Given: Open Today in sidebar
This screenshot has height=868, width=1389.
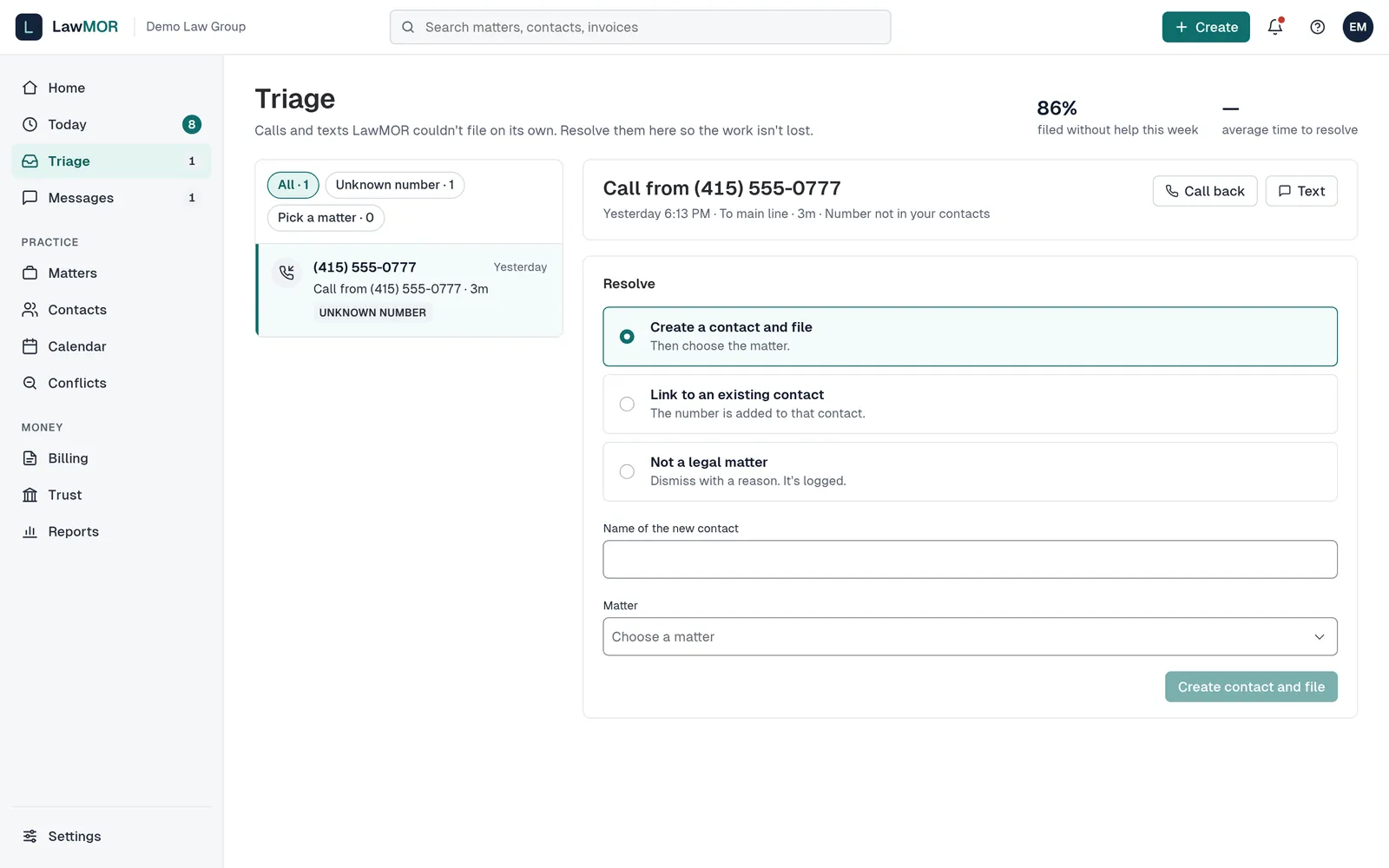Looking at the screenshot, I should click(x=111, y=124).
